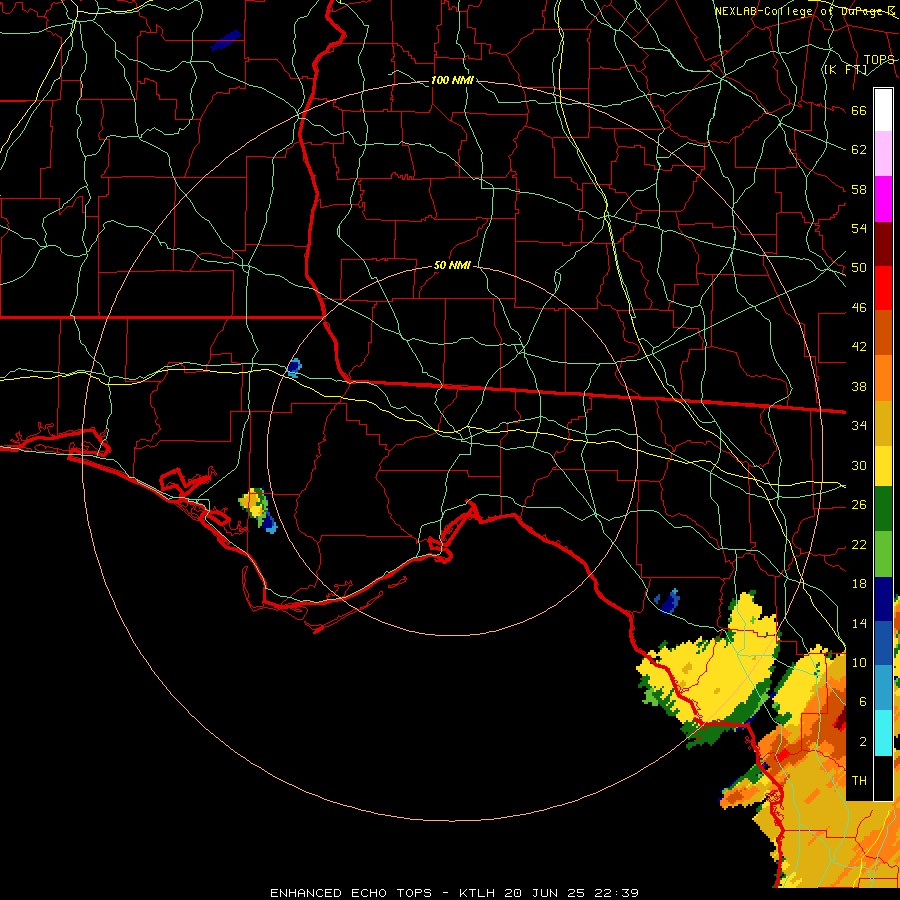Image resolution: width=900 pixels, height=900 pixels.
Task: Click the TOPS legend title
Action: 879,60
